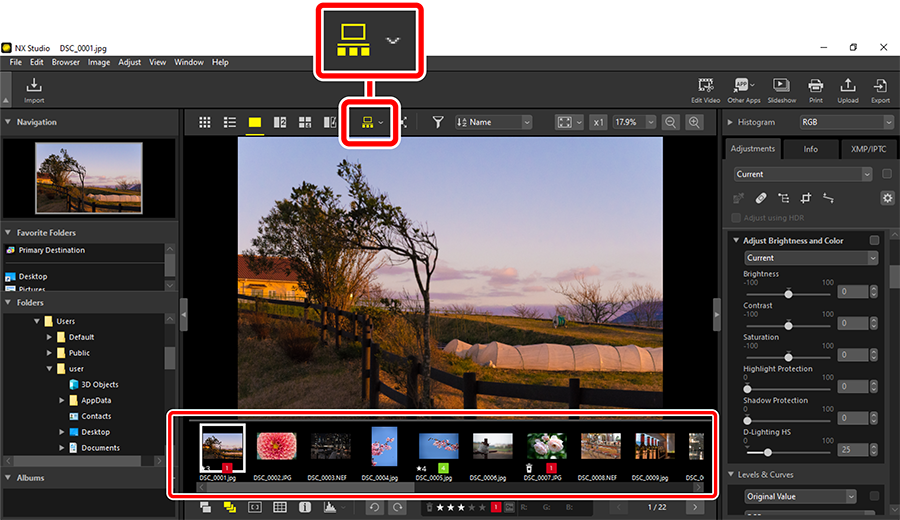
Task: Click the zoom in magnifier
Action: click(694, 122)
